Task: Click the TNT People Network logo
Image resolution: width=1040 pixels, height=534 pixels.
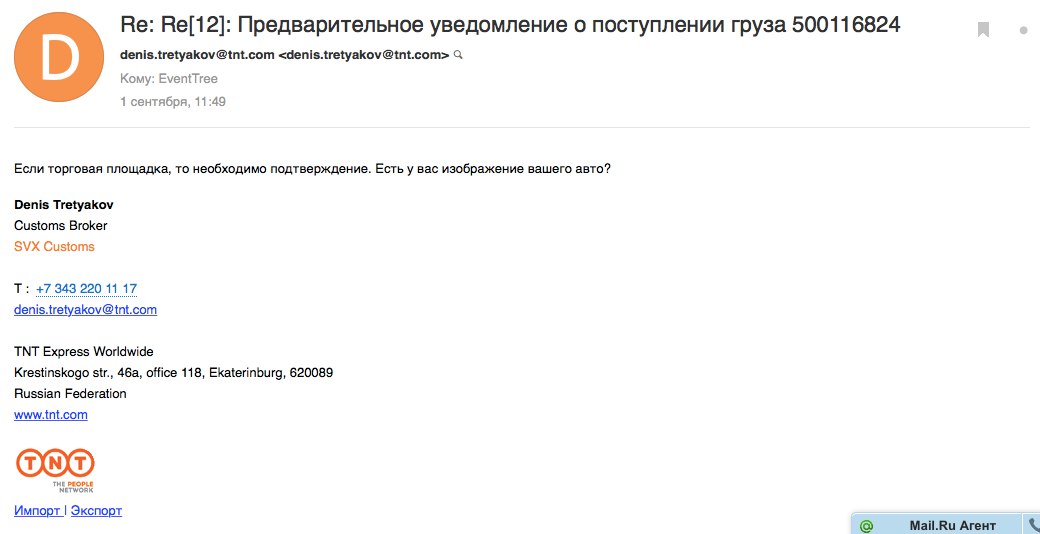Action: (55, 470)
